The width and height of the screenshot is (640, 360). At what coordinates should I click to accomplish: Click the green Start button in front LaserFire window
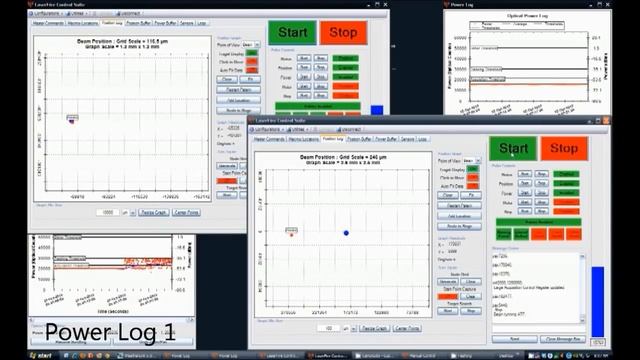513,149
